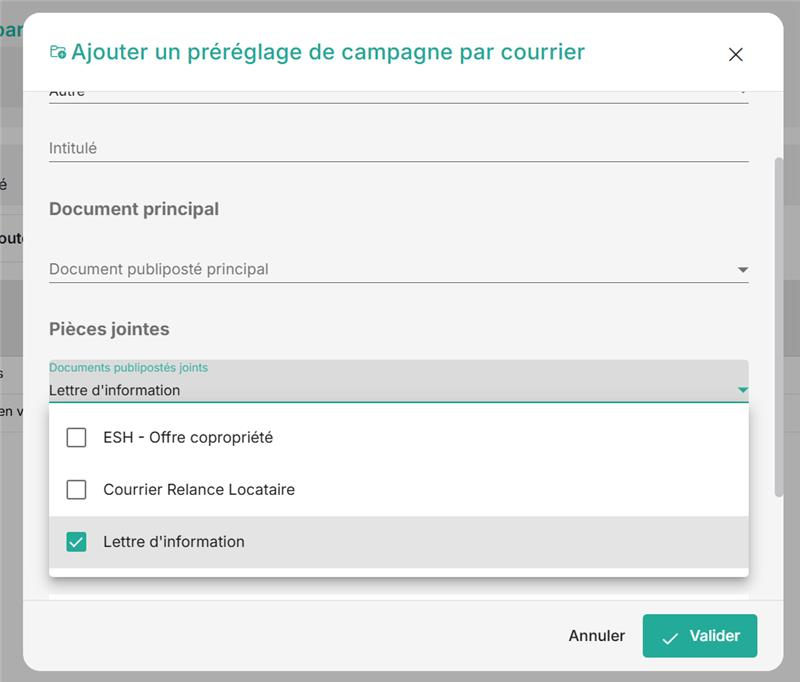800x682 pixels.
Task: Click the Document publiposté principal field
Action: (x=380, y=269)
